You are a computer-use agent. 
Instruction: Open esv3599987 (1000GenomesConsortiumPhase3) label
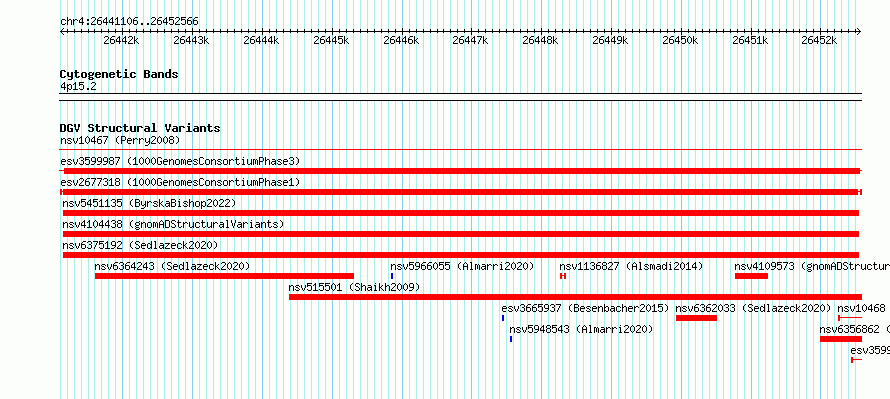pos(180,161)
